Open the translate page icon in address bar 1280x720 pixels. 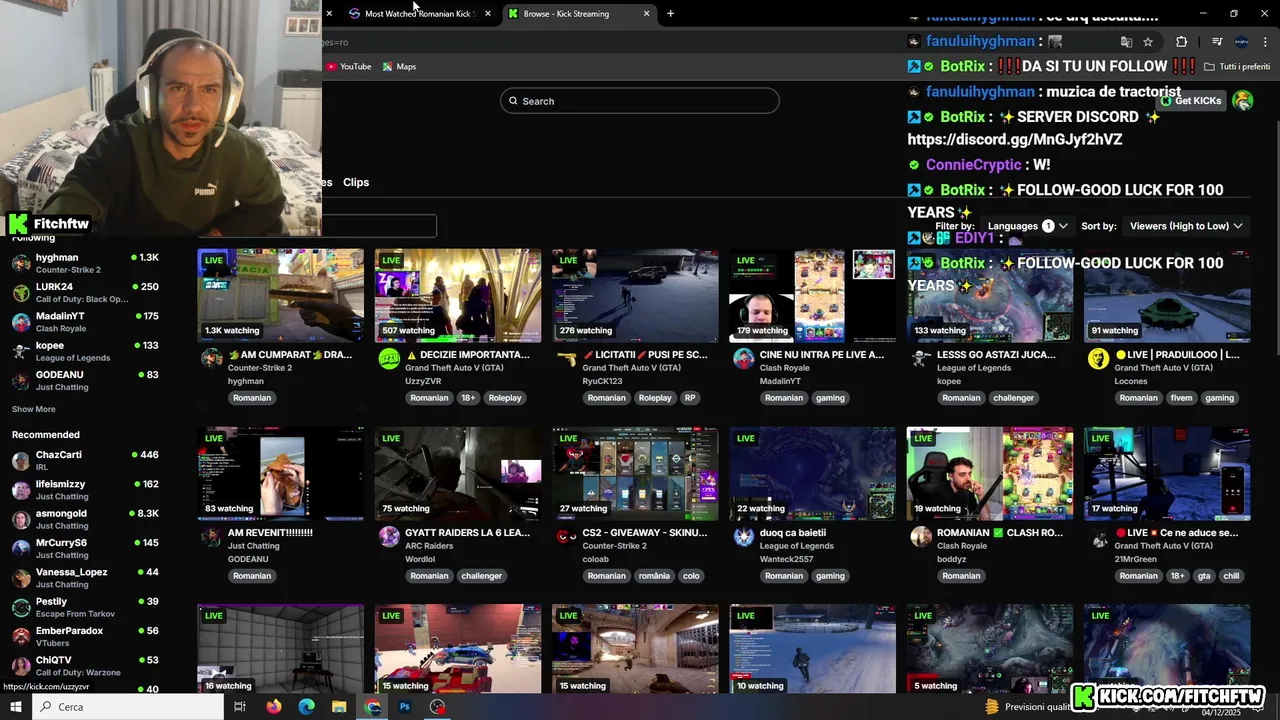pyautogui.click(x=1126, y=42)
